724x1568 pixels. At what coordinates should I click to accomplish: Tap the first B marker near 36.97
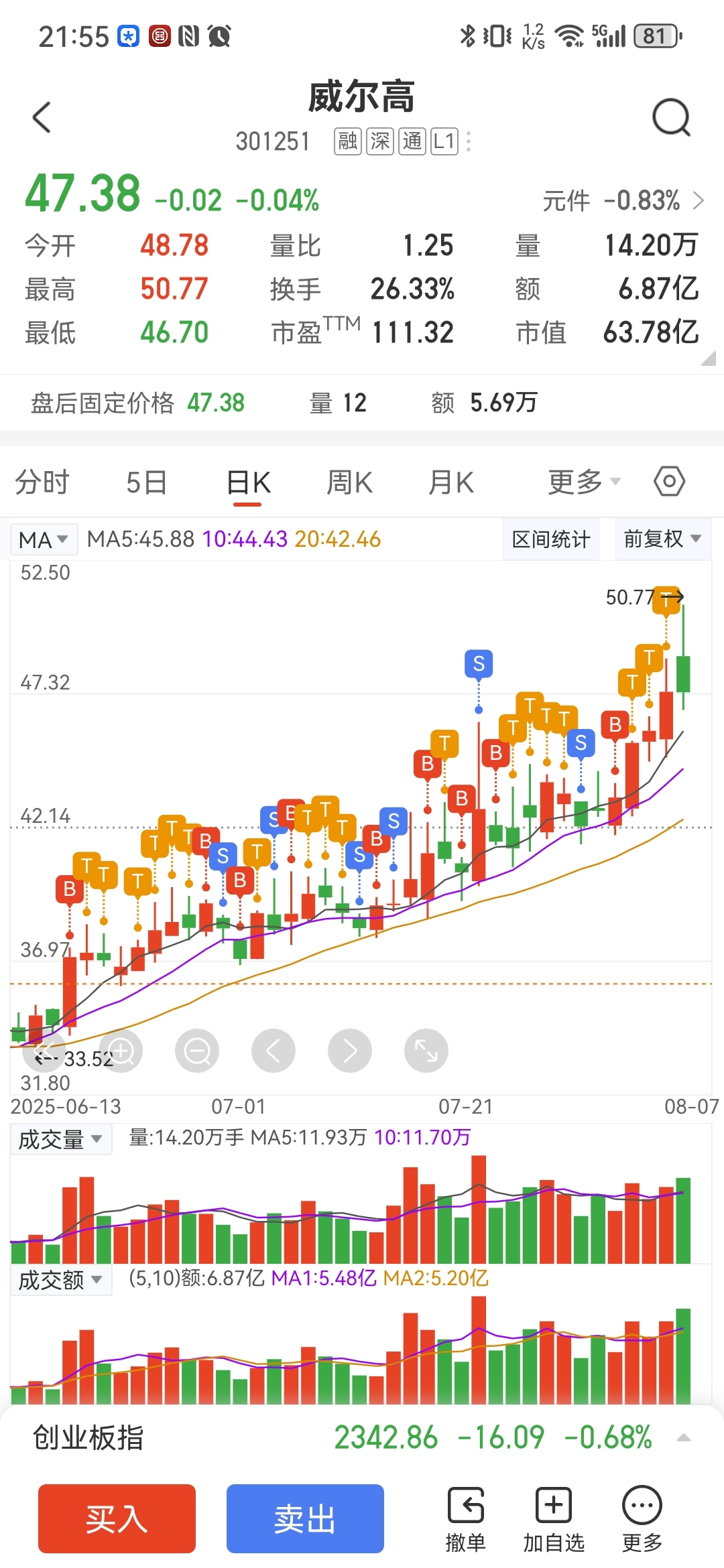click(70, 889)
